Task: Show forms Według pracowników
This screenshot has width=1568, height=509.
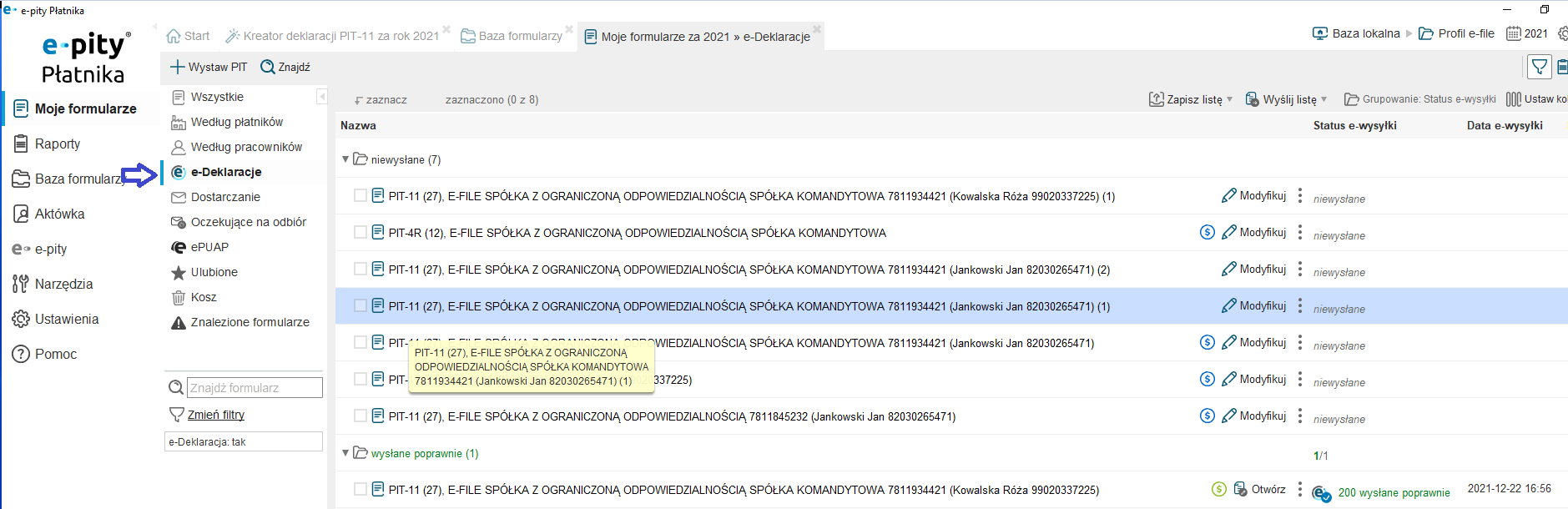Action: 236,147
